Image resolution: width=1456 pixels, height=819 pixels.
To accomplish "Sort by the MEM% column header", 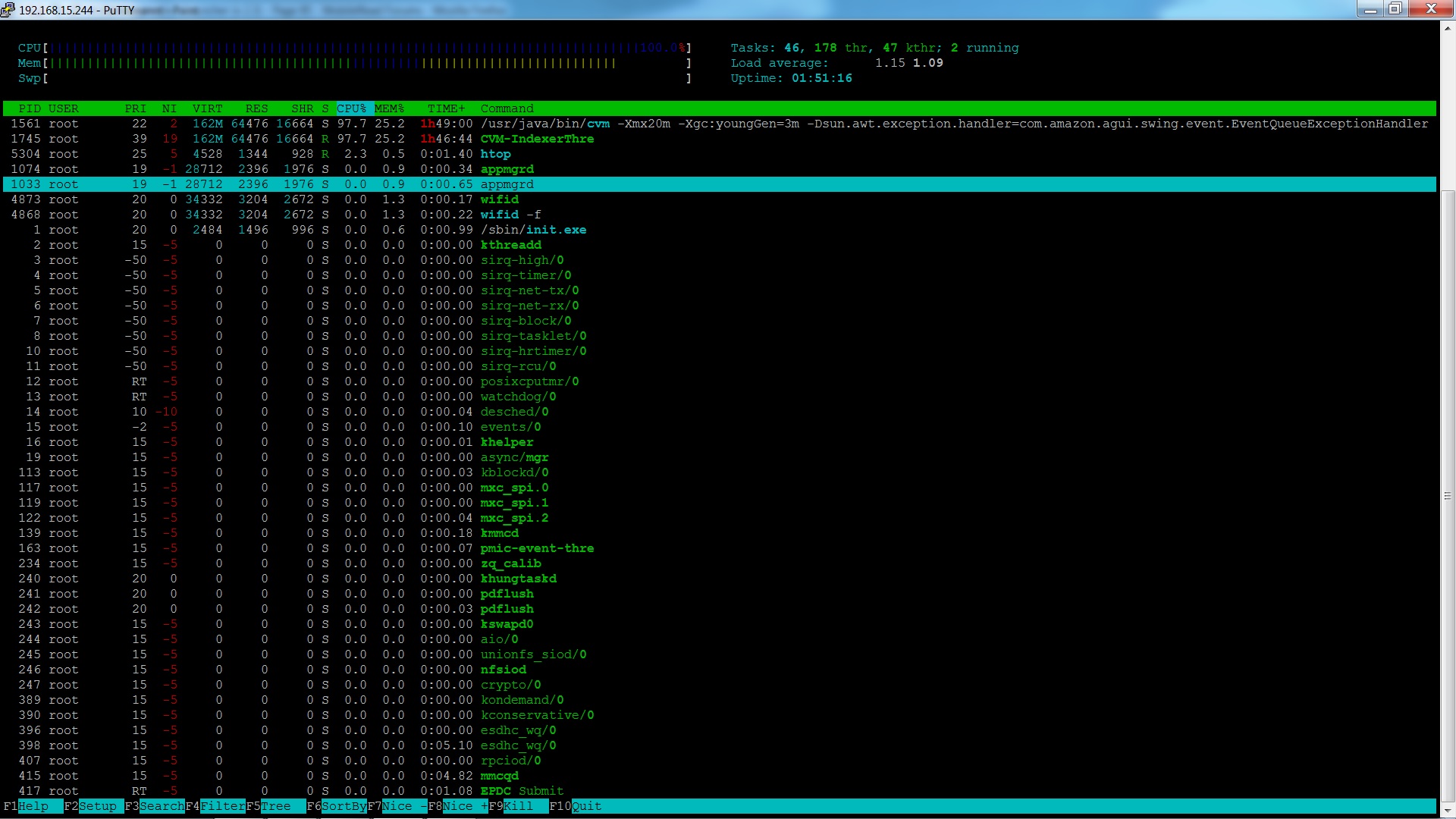I will click(389, 108).
